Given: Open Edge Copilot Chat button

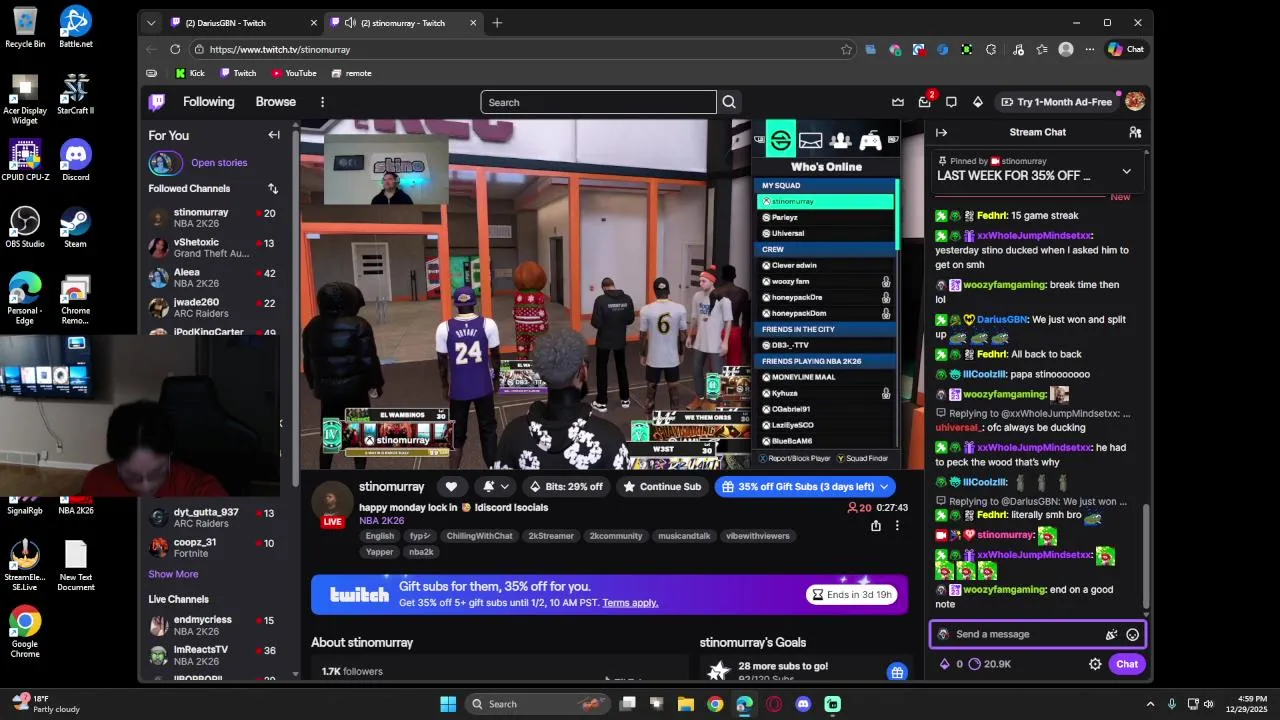Looking at the screenshot, I should (1126, 49).
